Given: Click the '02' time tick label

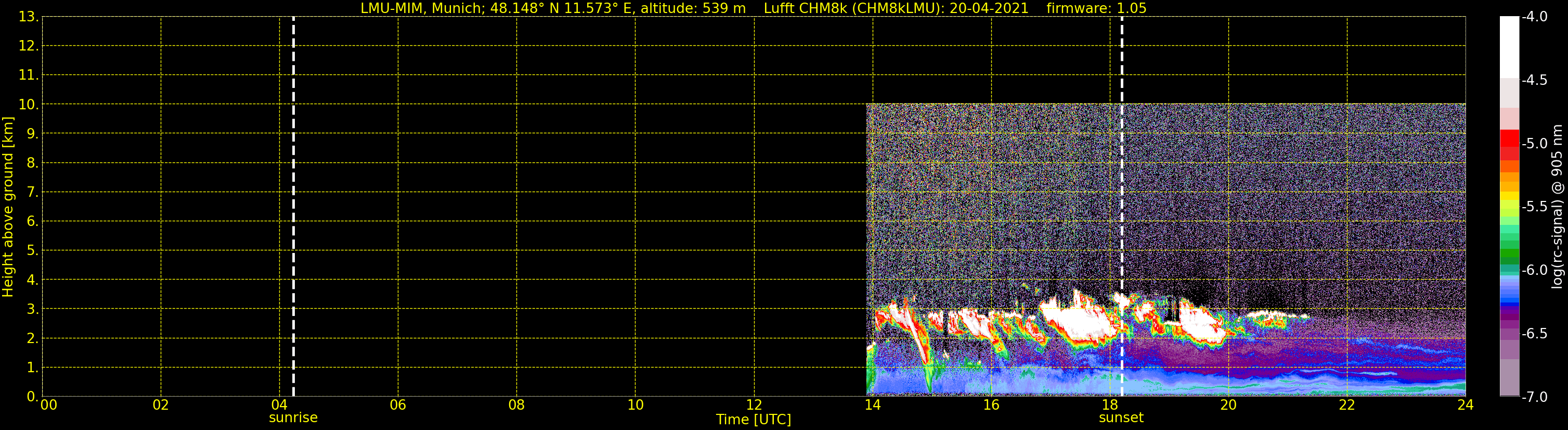Looking at the screenshot, I should [x=161, y=405].
